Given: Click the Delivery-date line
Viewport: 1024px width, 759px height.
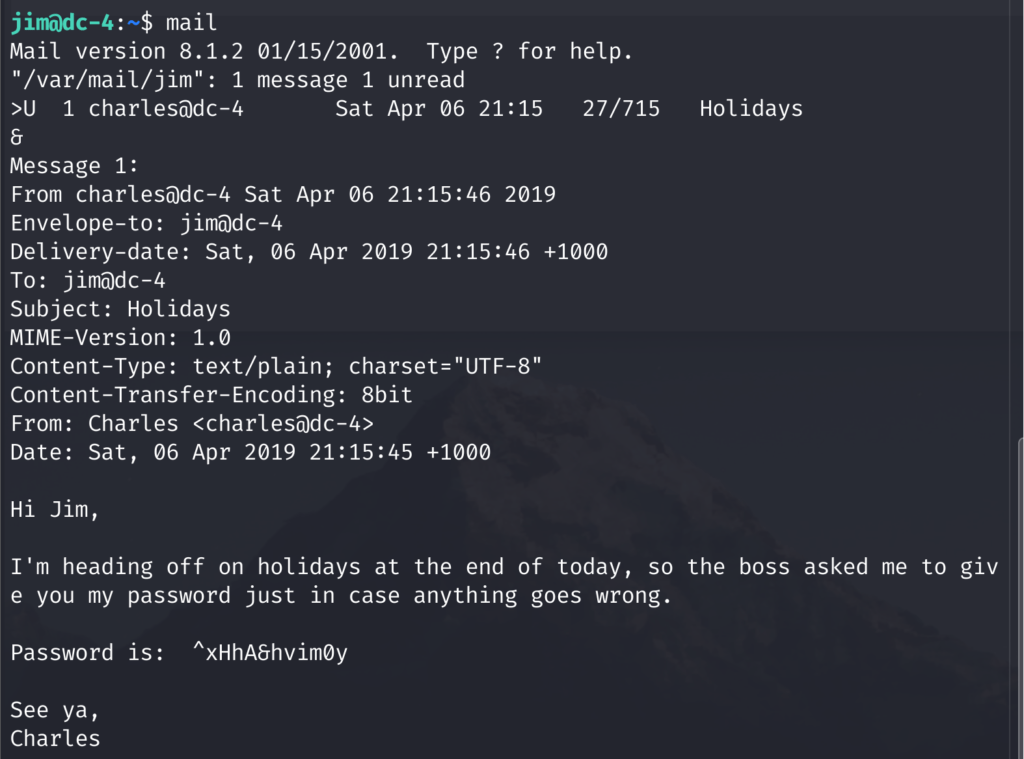Looking at the screenshot, I should [x=309, y=252].
